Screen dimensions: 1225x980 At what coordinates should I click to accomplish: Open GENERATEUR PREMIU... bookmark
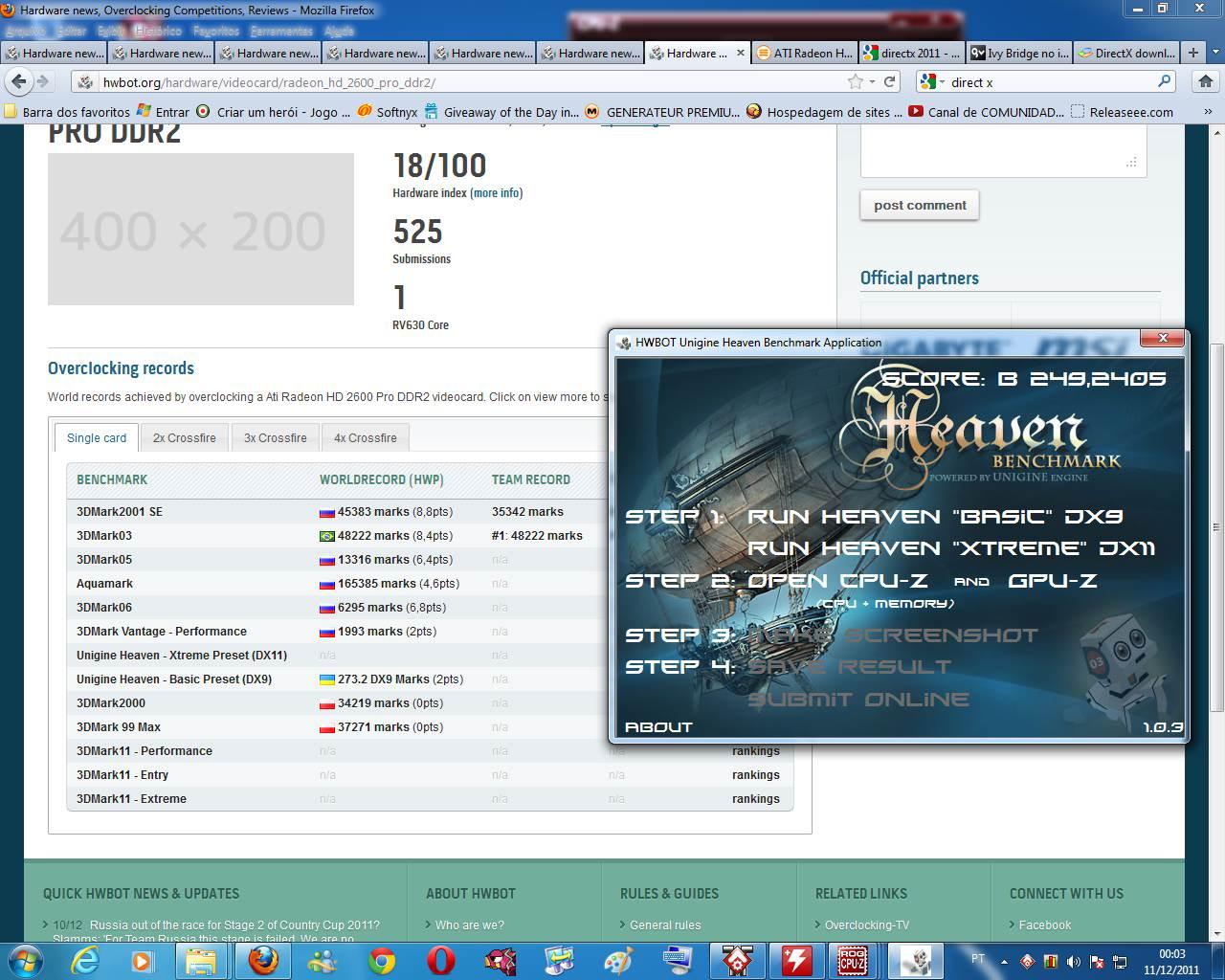(662, 112)
